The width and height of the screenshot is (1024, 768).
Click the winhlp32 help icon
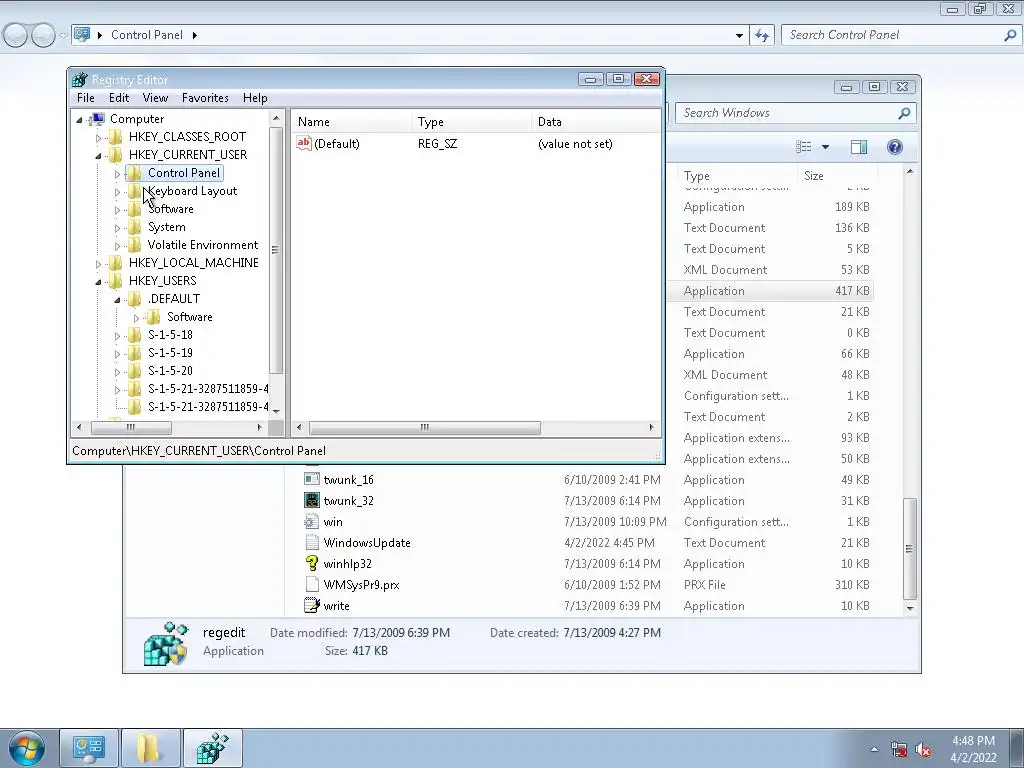coord(312,563)
